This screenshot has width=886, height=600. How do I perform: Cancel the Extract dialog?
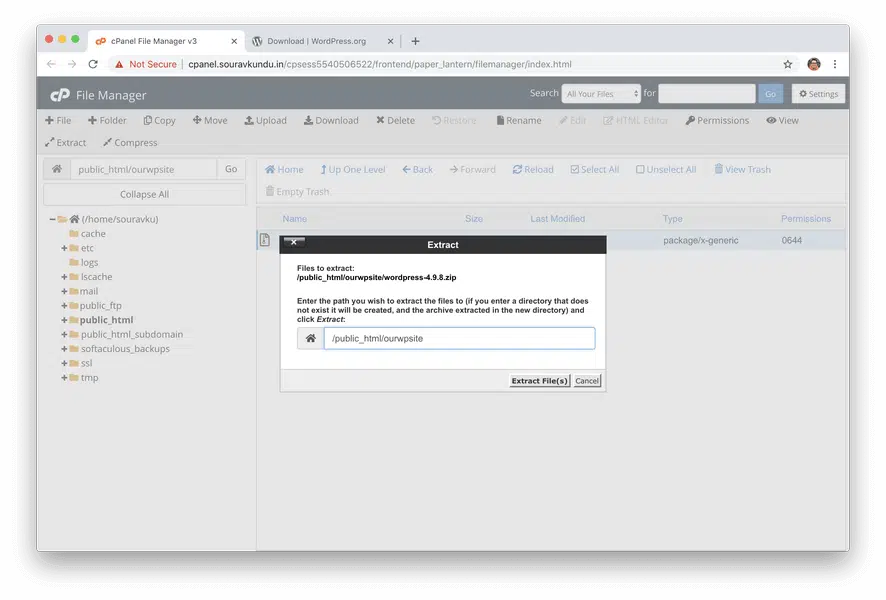(587, 381)
